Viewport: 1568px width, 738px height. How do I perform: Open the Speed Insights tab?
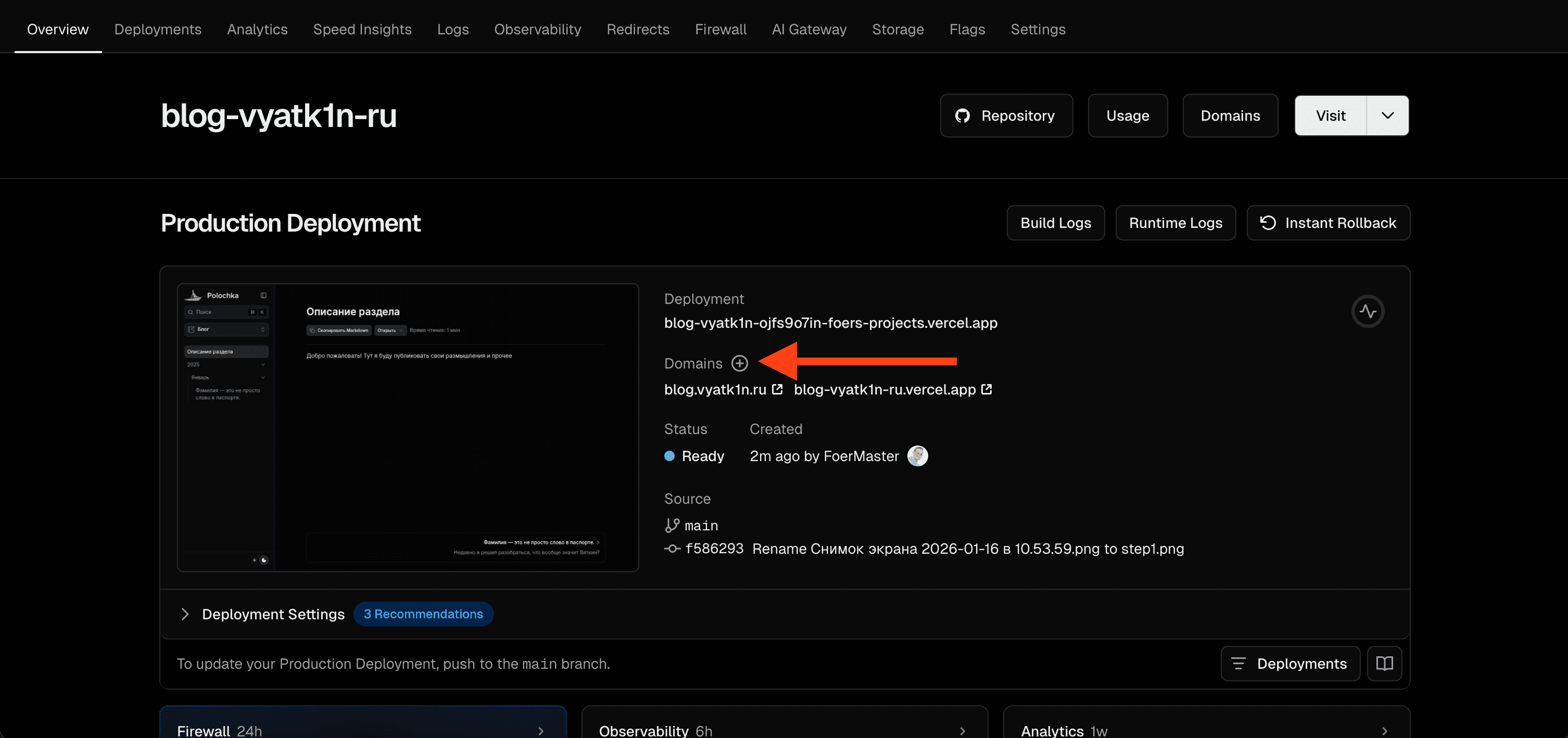pyautogui.click(x=362, y=29)
